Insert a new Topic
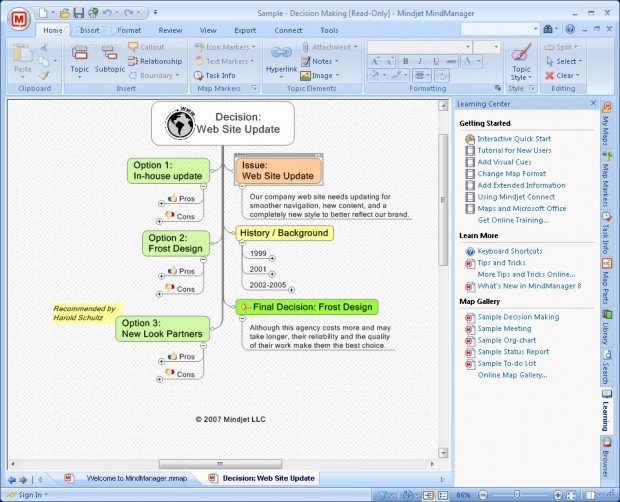Viewport: 620px width, 502px height. point(79,61)
